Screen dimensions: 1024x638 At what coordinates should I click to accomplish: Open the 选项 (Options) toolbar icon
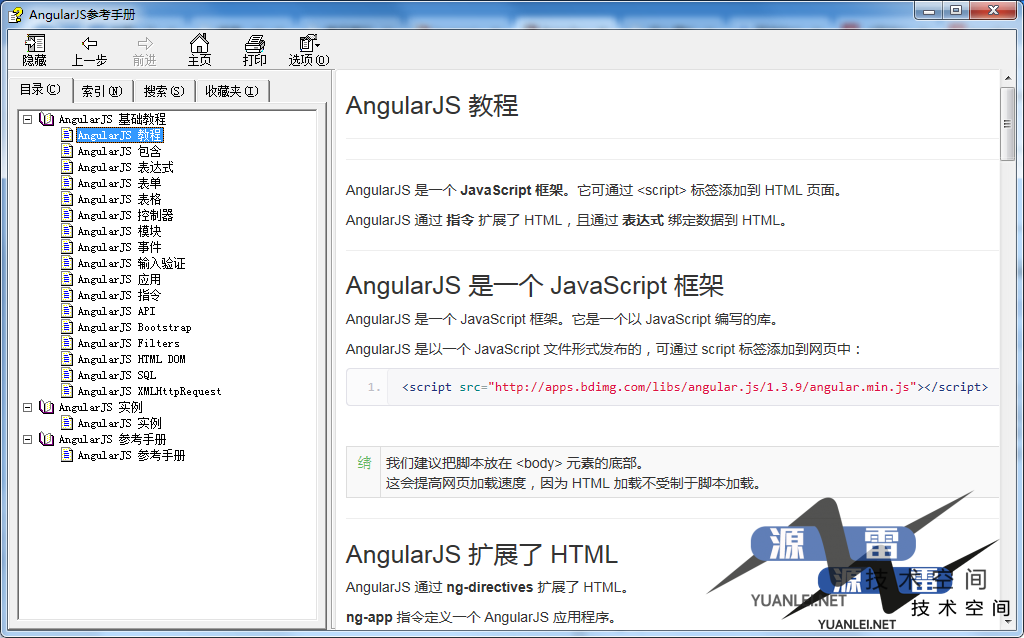point(309,50)
